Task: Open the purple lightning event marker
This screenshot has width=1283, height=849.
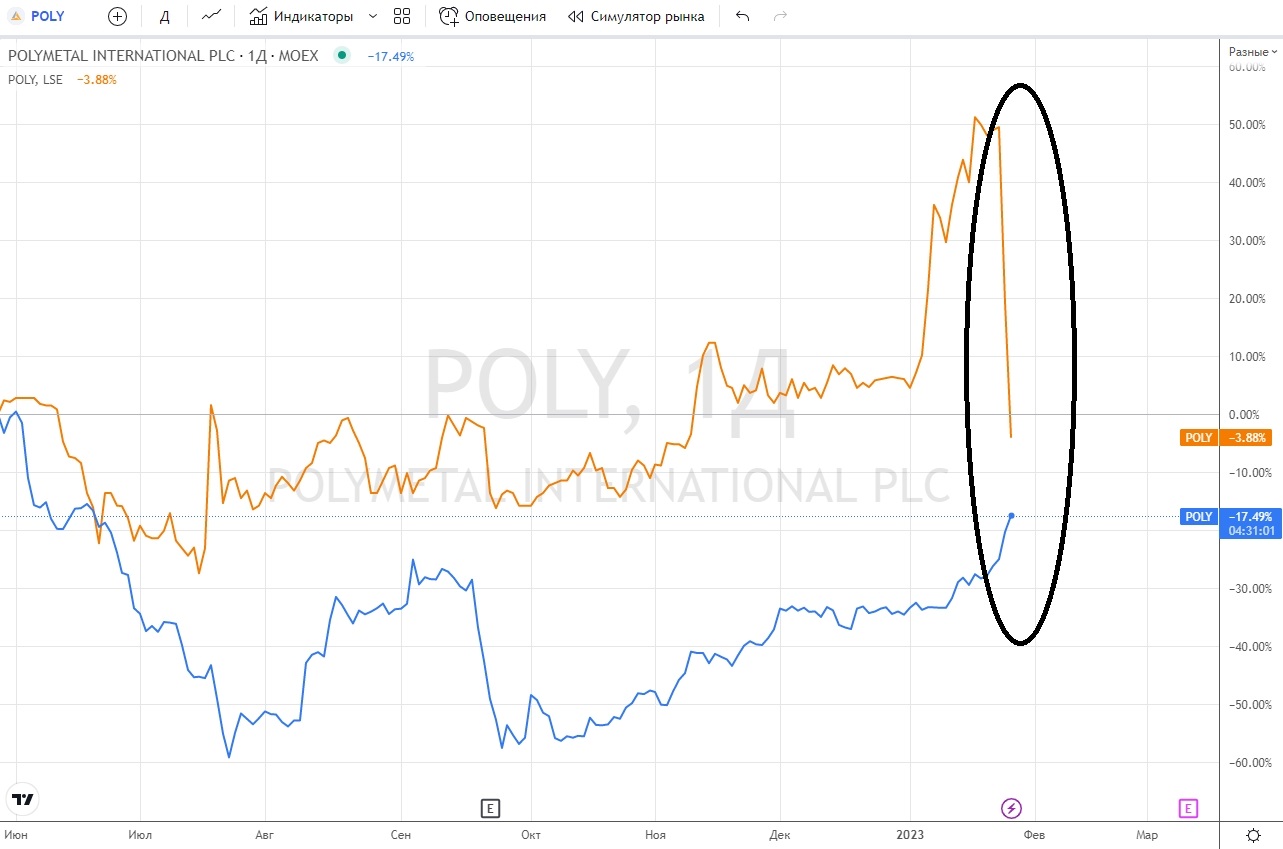Action: point(1011,808)
